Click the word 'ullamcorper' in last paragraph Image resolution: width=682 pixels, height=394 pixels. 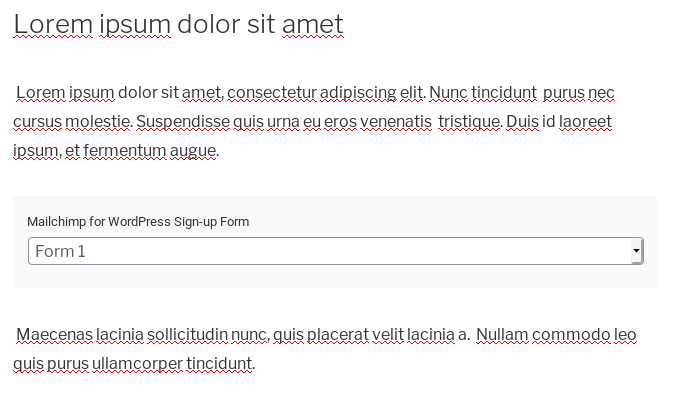click(137, 364)
